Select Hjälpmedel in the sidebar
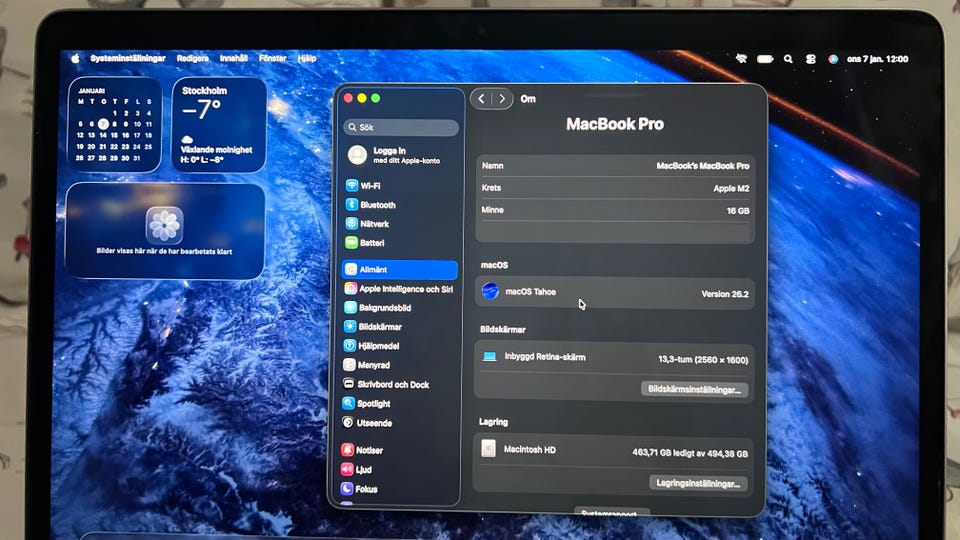This screenshot has width=960, height=540. pyautogui.click(x=378, y=346)
